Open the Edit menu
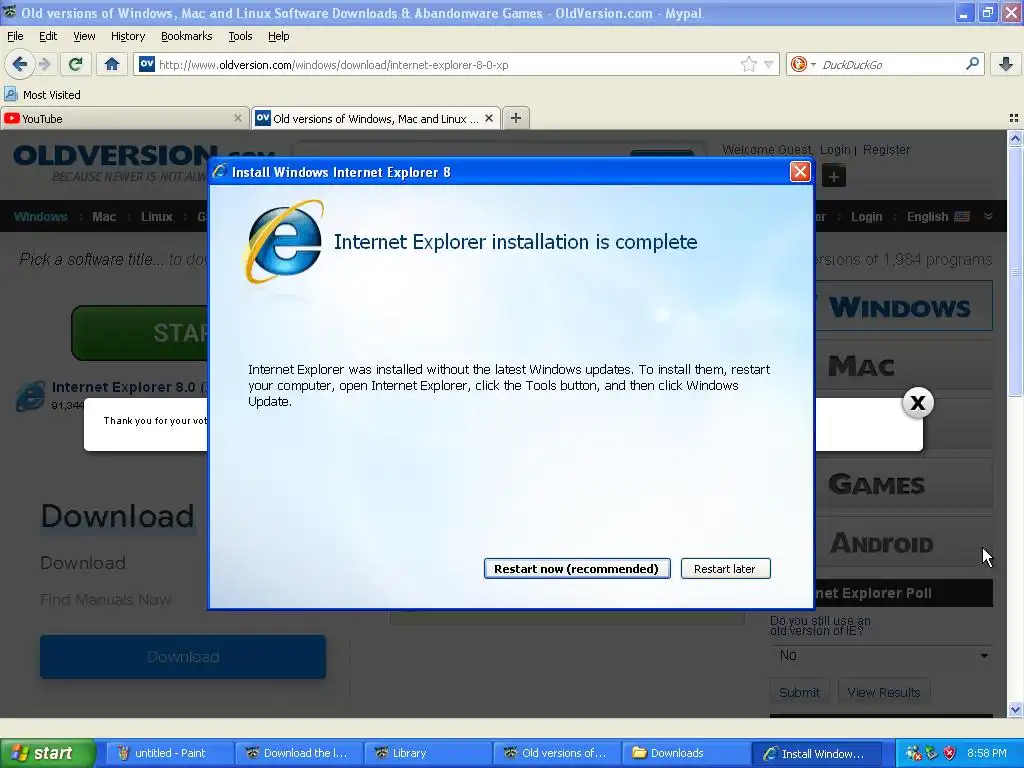This screenshot has height=768, width=1024. (x=48, y=36)
